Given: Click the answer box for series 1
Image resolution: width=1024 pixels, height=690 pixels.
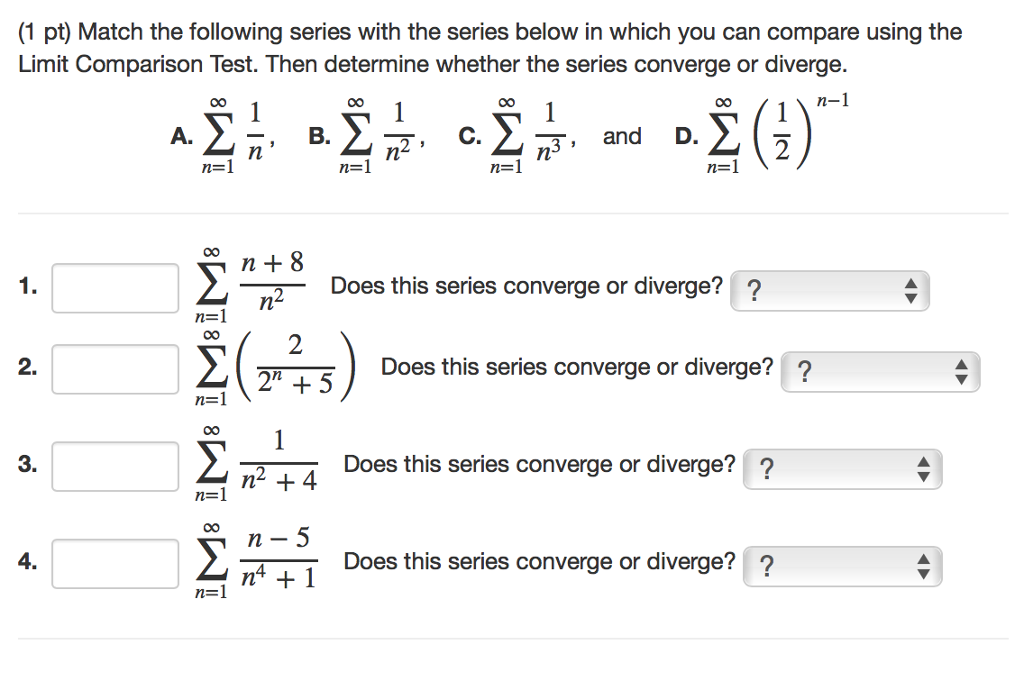Looking at the screenshot, I should (114, 287).
